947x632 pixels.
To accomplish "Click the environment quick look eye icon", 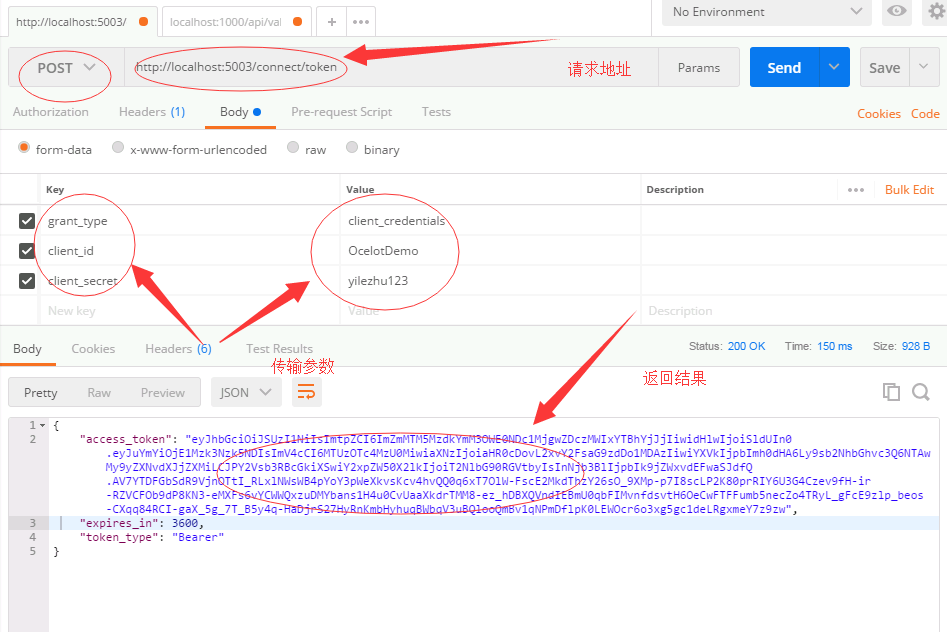I will (897, 11).
